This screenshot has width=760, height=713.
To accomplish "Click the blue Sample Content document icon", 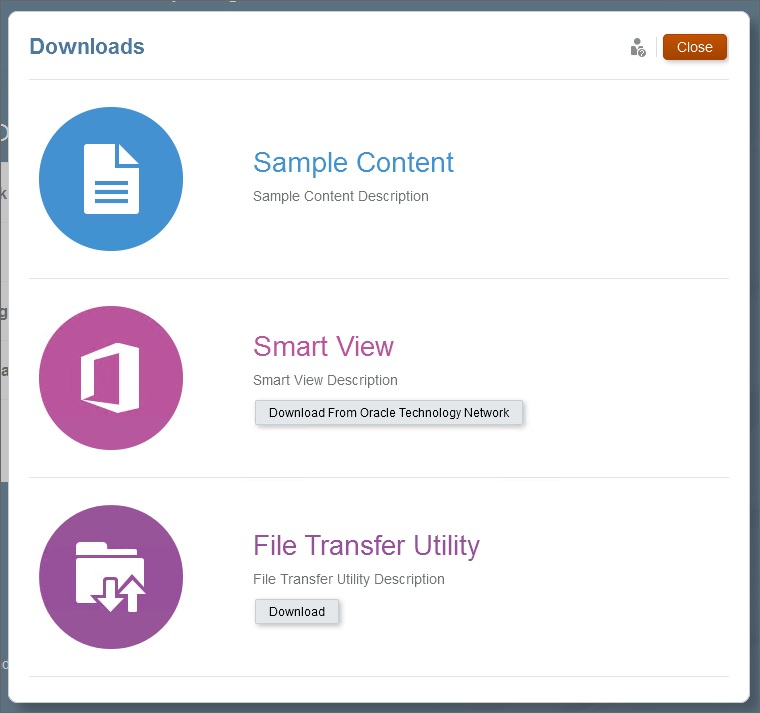I will [111, 179].
